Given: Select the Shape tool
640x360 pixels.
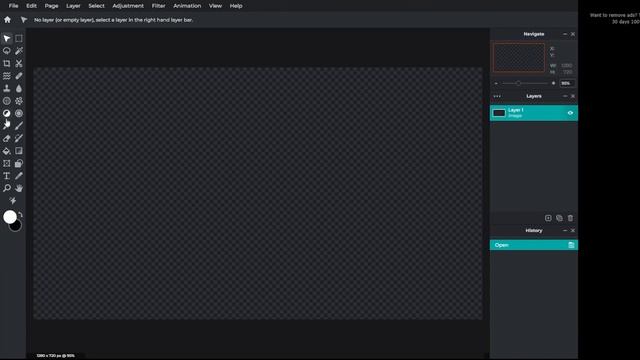Looking at the screenshot, I should pos(19,163).
